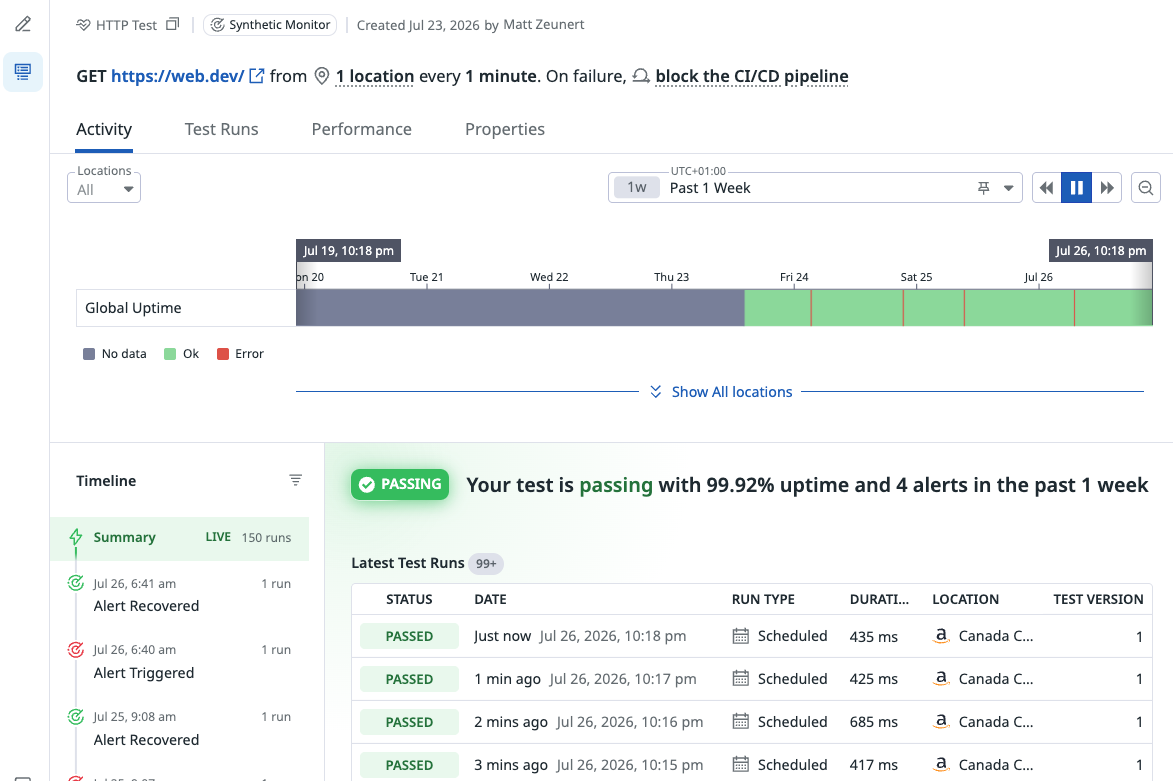
Task: Open block the CI/CD pipeline setting
Action: (752, 76)
